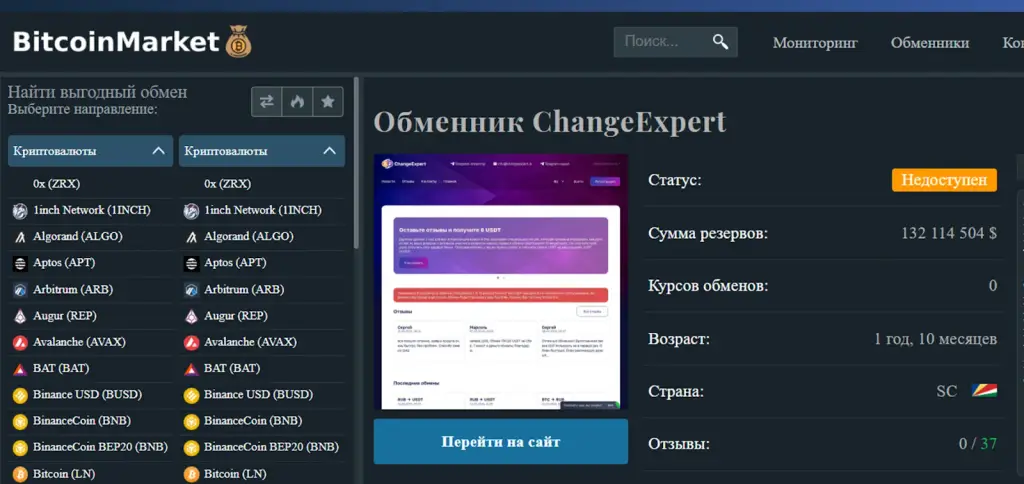1024x484 pixels.
Task: Collapse the right Криптовалюты dropdown
Action: (x=262, y=151)
